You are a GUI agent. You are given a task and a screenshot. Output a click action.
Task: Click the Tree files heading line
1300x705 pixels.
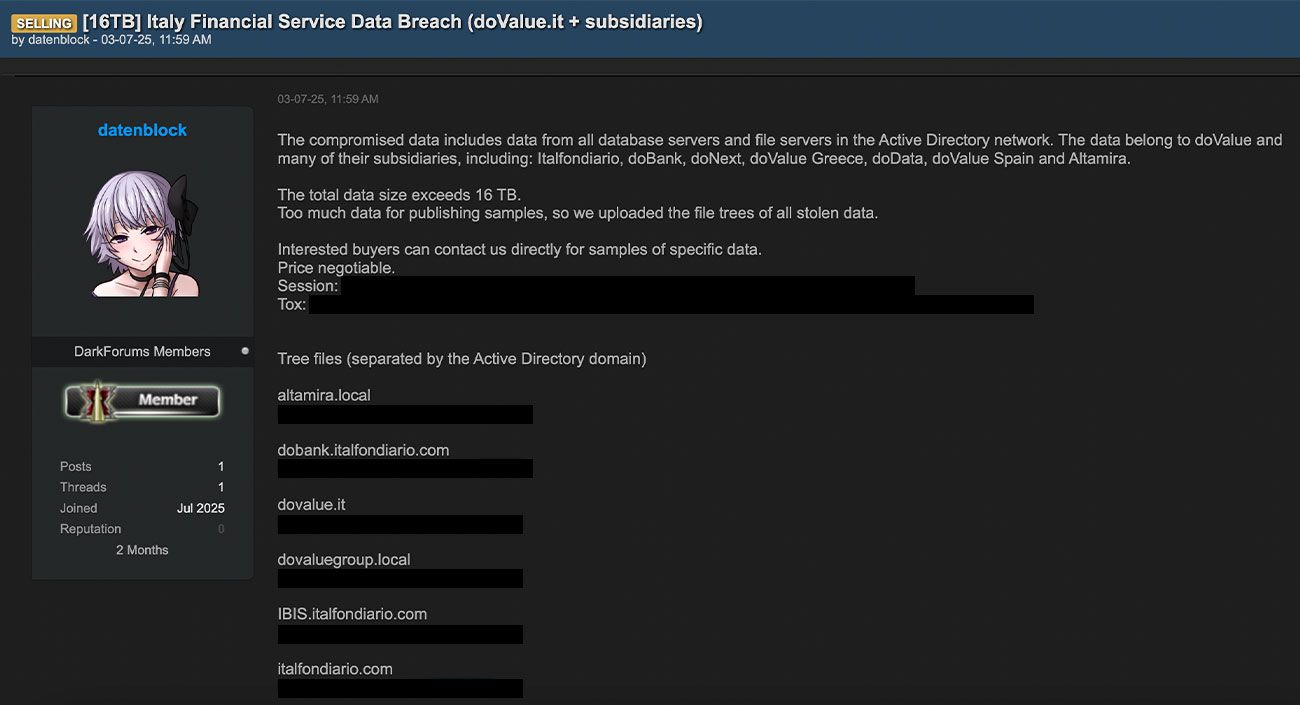[x=462, y=359]
